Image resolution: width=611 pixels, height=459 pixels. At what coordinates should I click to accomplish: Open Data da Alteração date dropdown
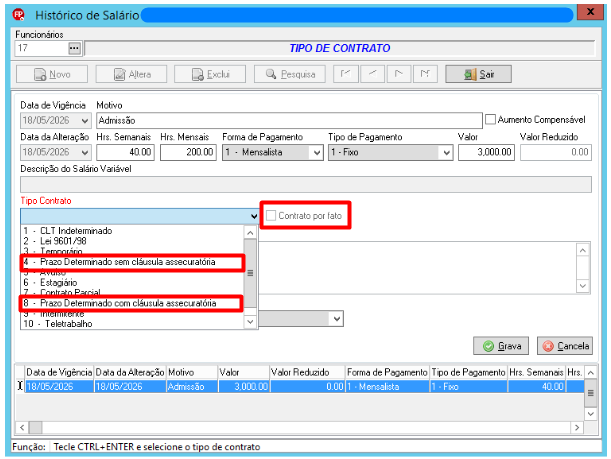click(85, 152)
